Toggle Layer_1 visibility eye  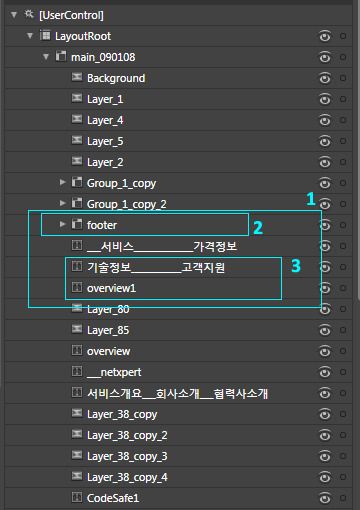pyautogui.click(x=325, y=99)
